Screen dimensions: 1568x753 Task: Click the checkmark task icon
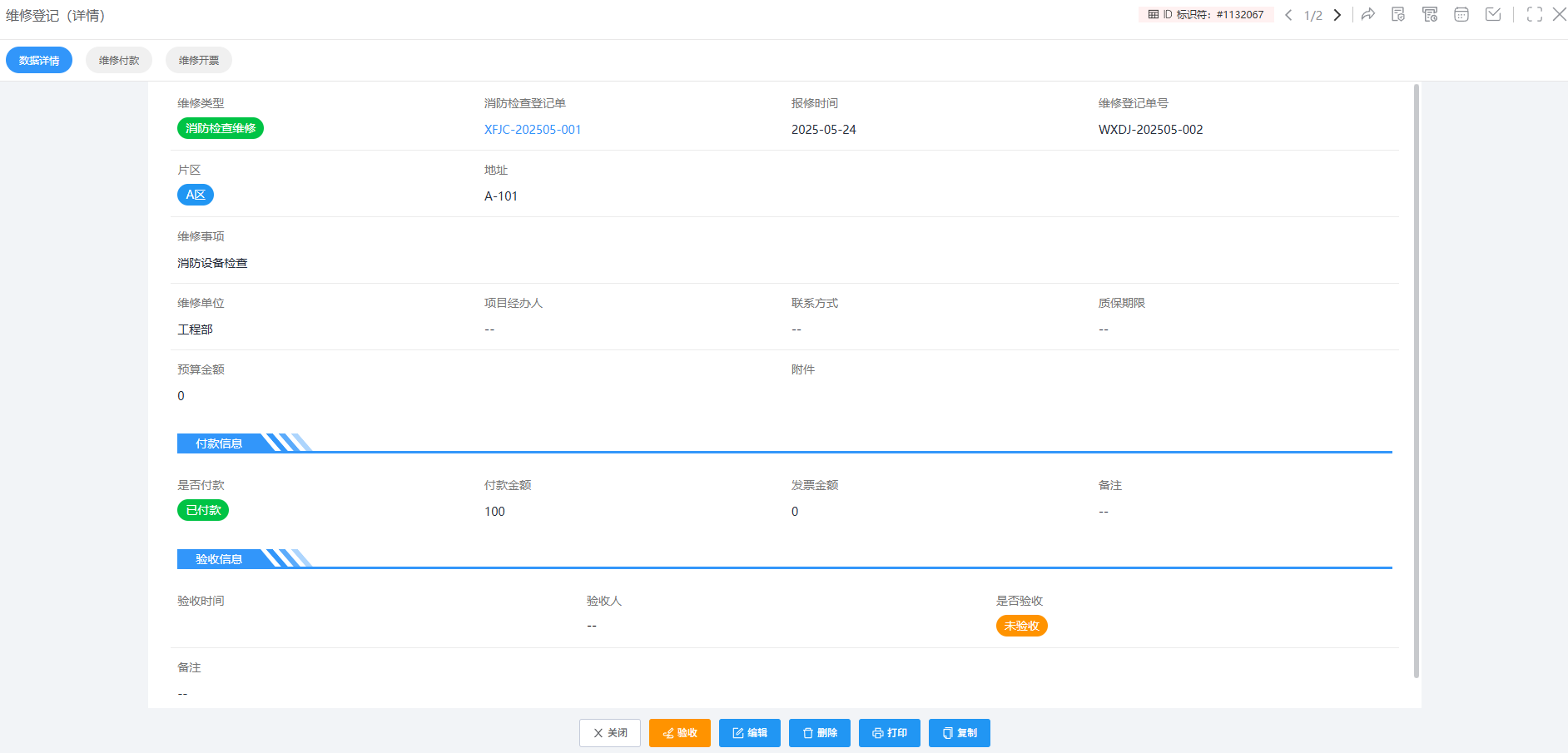1493,15
